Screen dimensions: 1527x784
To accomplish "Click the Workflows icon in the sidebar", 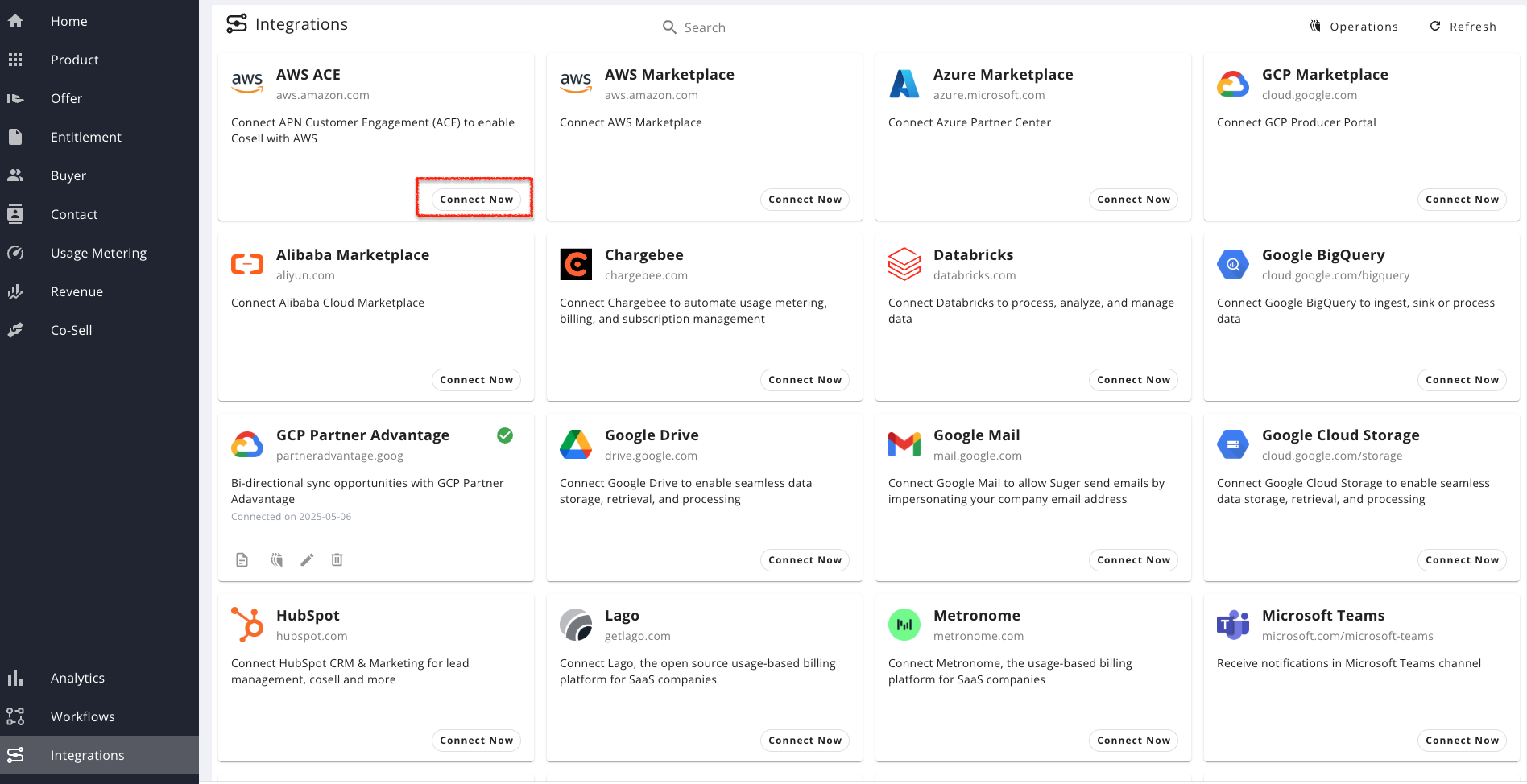I will pyautogui.click(x=15, y=716).
